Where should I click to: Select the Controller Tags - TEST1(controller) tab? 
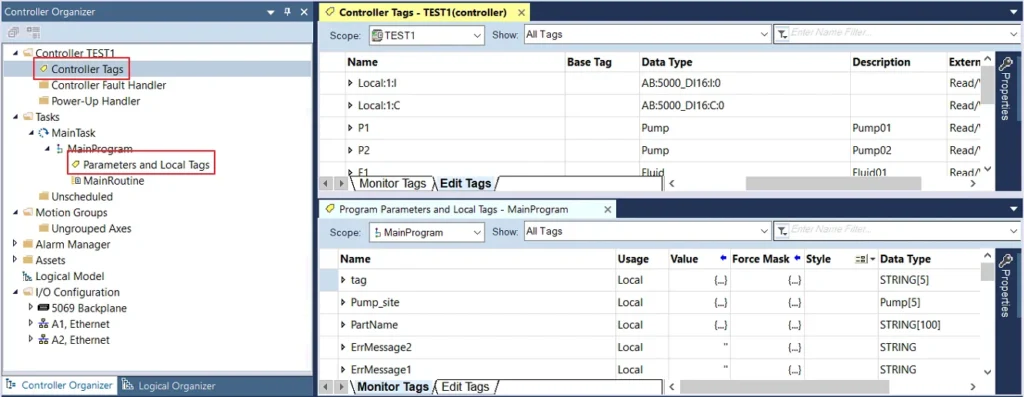point(423,12)
